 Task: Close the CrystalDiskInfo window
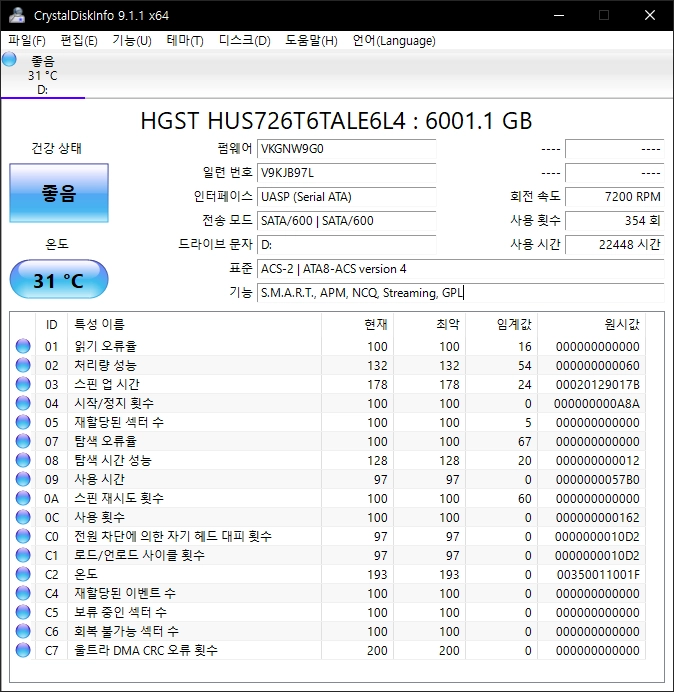pyautogui.click(x=650, y=15)
